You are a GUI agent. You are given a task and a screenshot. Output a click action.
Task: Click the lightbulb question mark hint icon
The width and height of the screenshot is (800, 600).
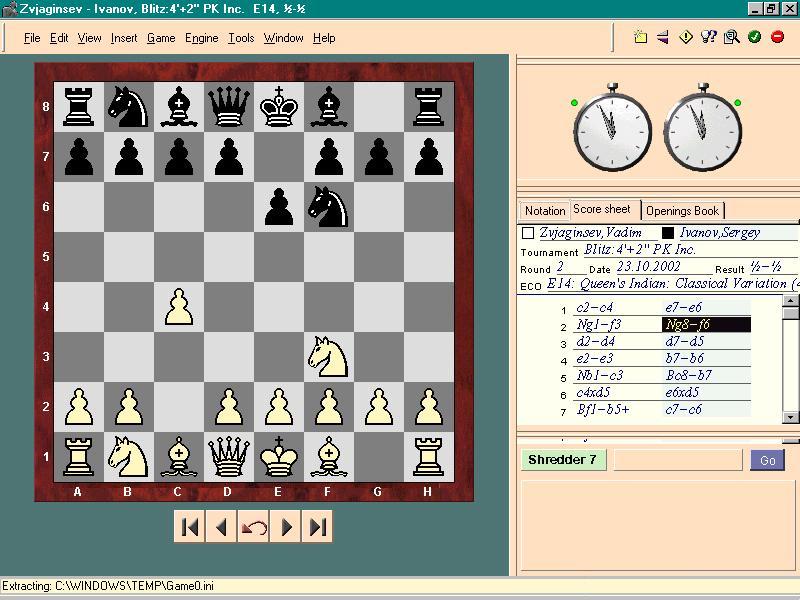[709, 38]
